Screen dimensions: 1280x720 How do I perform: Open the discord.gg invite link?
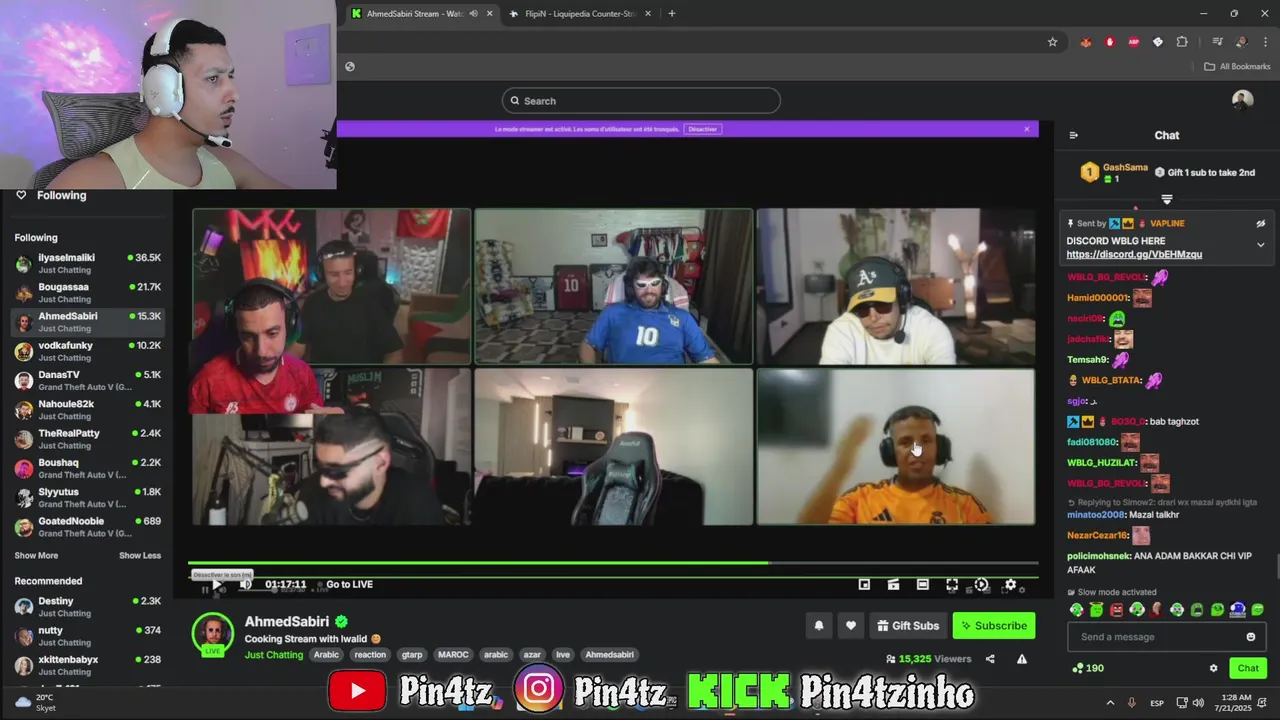[1134, 254]
